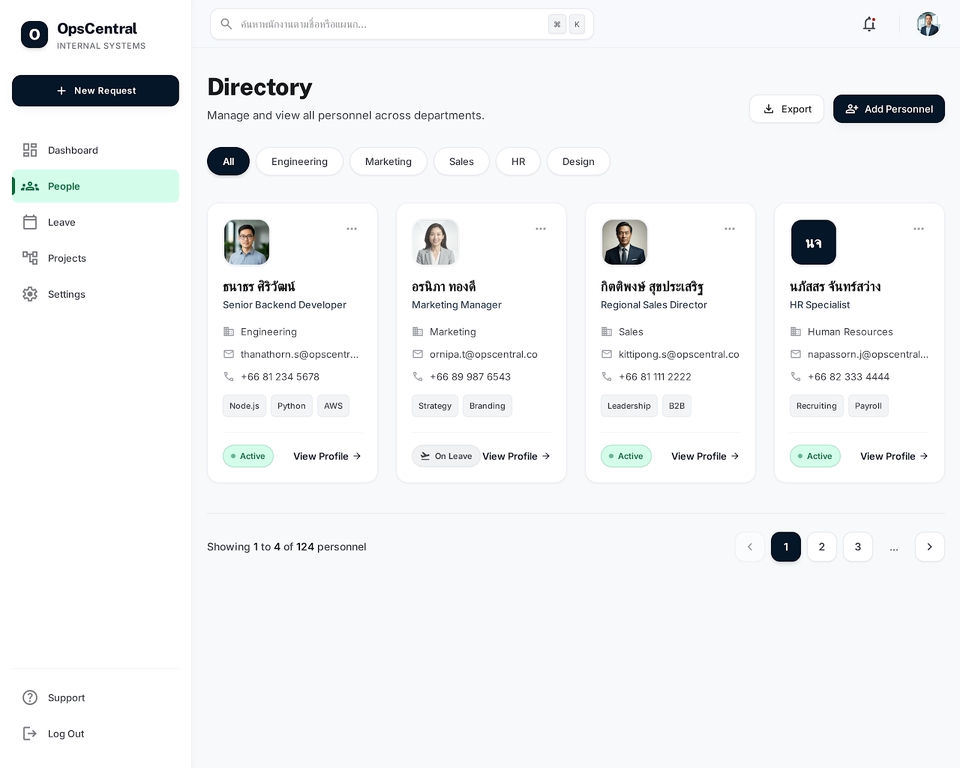This screenshot has height=768, width=960.
Task: Open Dashboard from the sidebar
Action: coord(96,150)
